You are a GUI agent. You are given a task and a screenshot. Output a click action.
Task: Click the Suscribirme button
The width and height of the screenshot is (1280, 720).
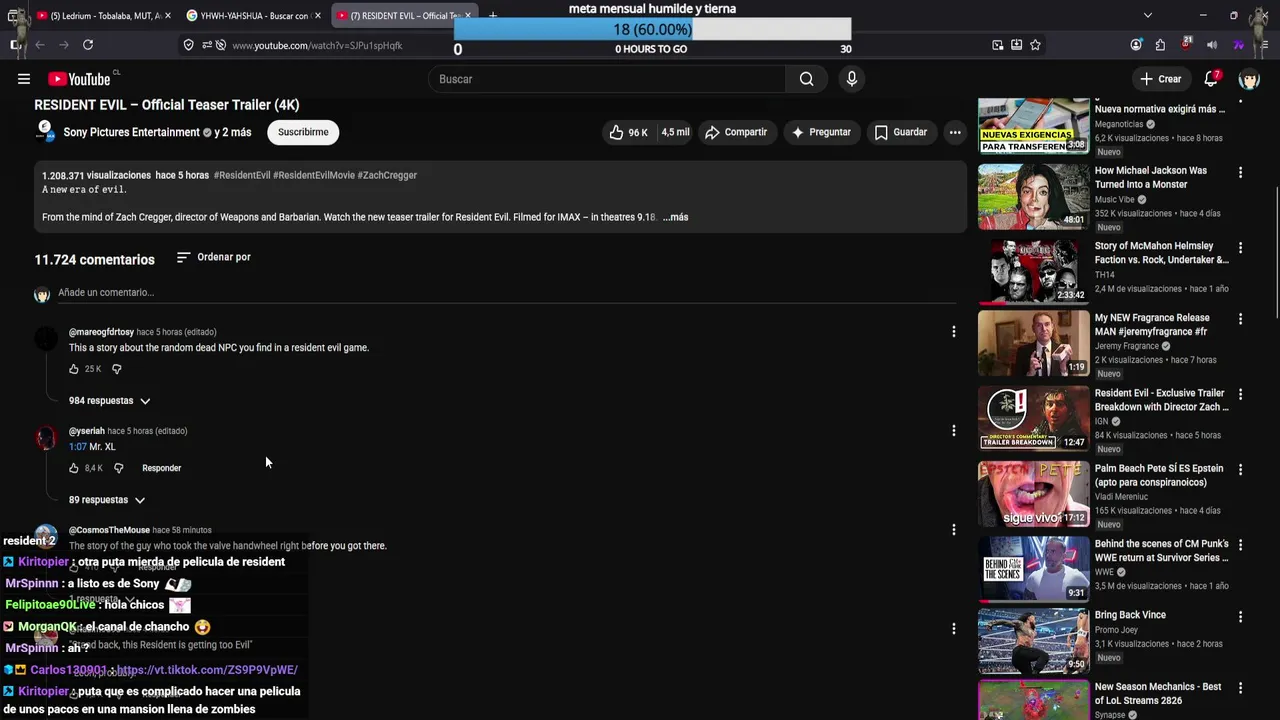(x=303, y=132)
